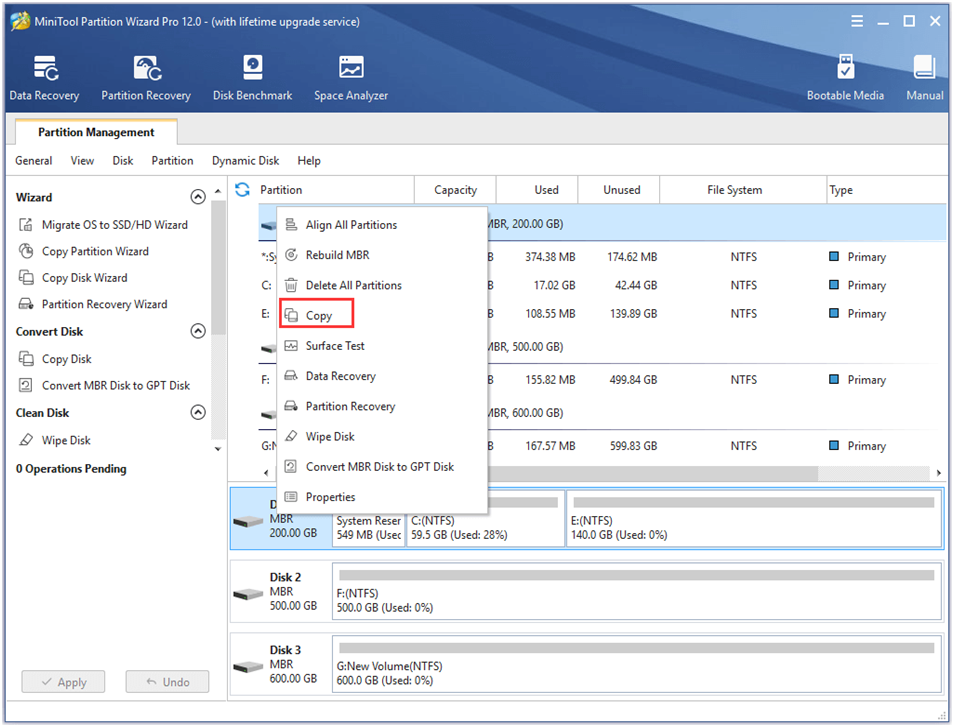Click the partition list scroll-right arrow
The height and width of the screenshot is (727, 954).
pyautogui.click(x=938, y=473)
